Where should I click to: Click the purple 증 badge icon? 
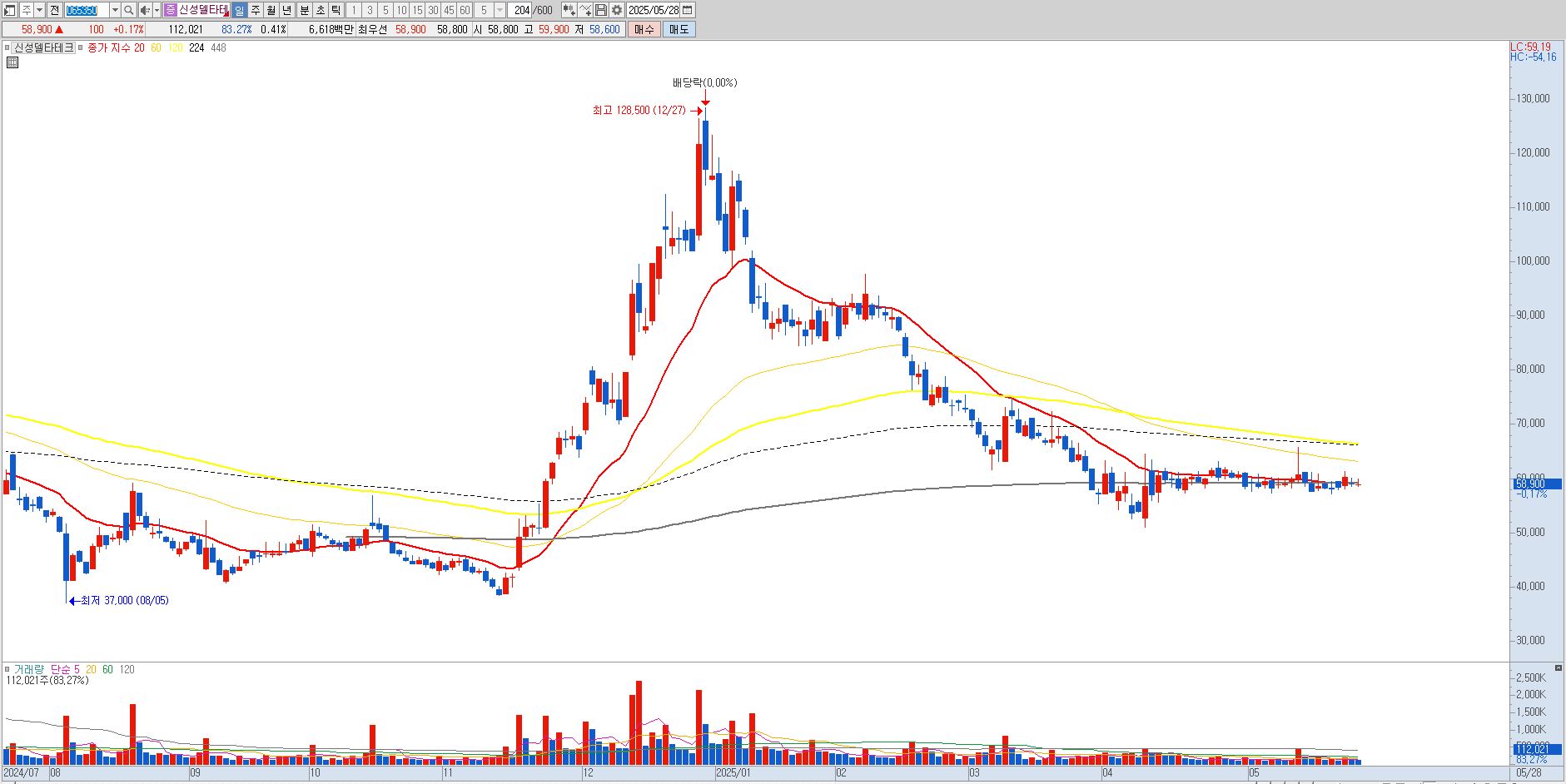coord(171,10)
